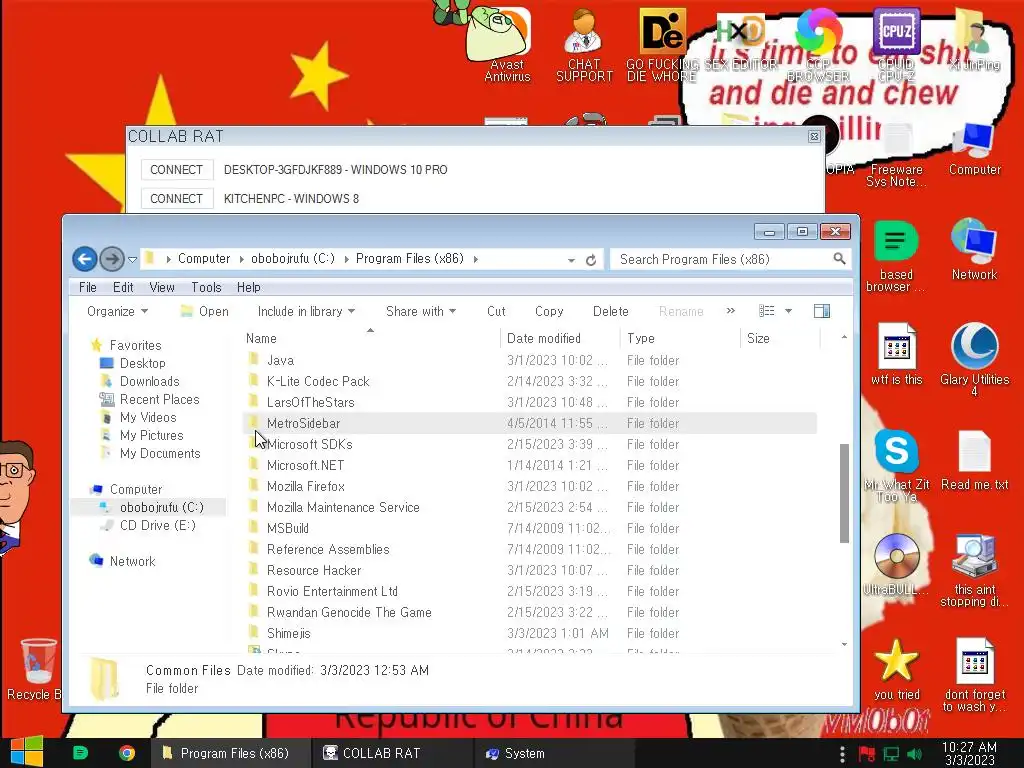Launch Glary Utilities 4 from desktop
The width and height of the screenshot is (1024, 768).
pos(974,359)
